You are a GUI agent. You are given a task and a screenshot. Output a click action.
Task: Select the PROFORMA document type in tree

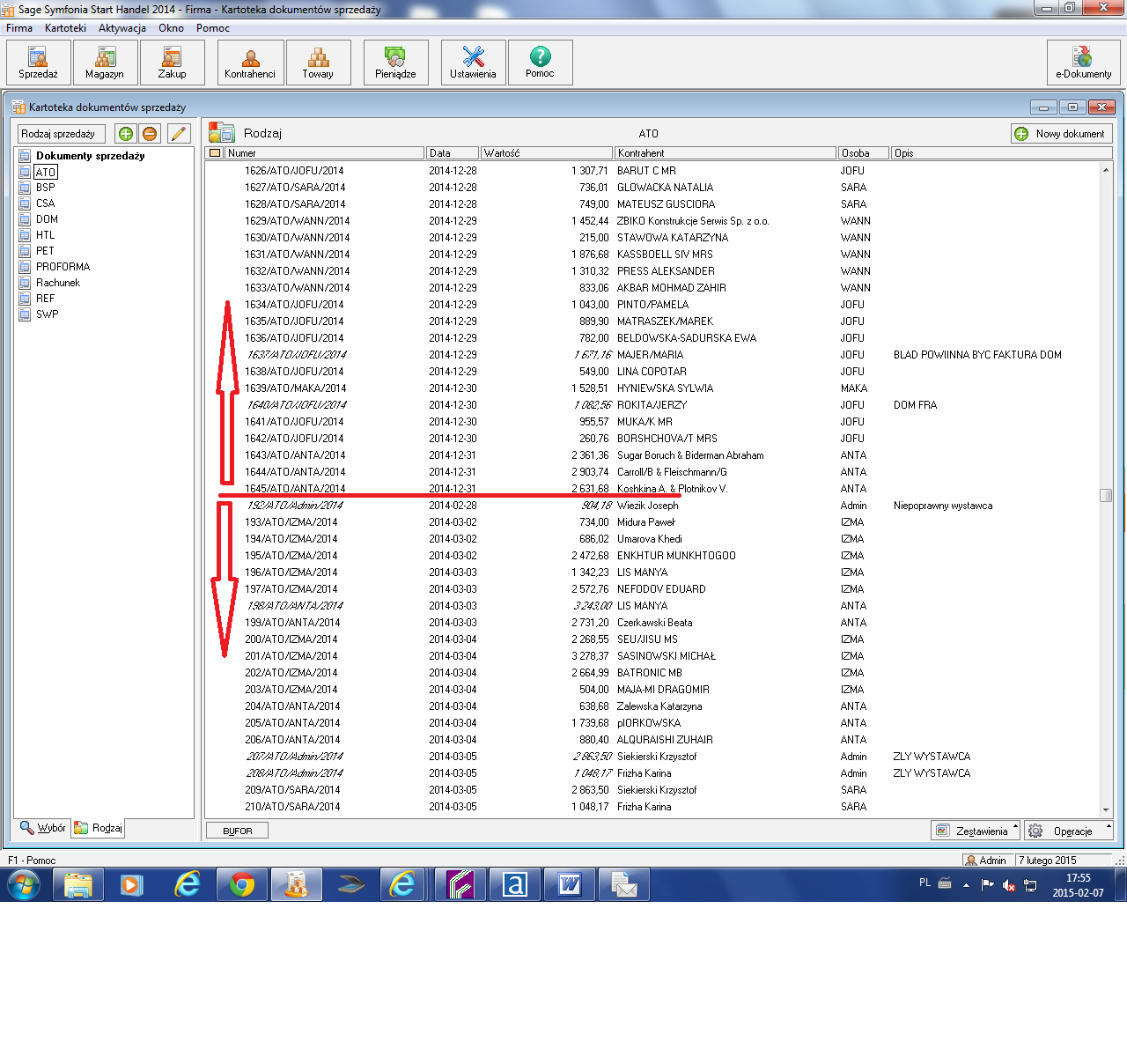[x=63, y=267]
